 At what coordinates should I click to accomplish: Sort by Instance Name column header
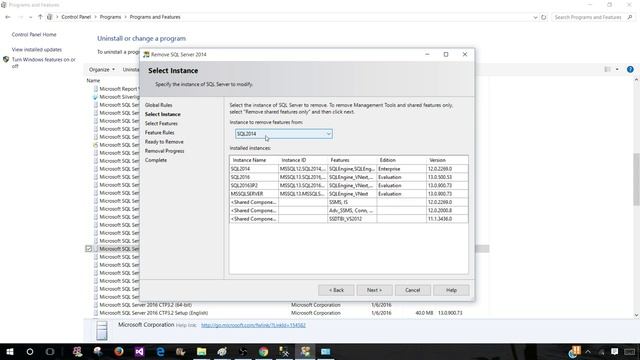click(x=254, y=160)
